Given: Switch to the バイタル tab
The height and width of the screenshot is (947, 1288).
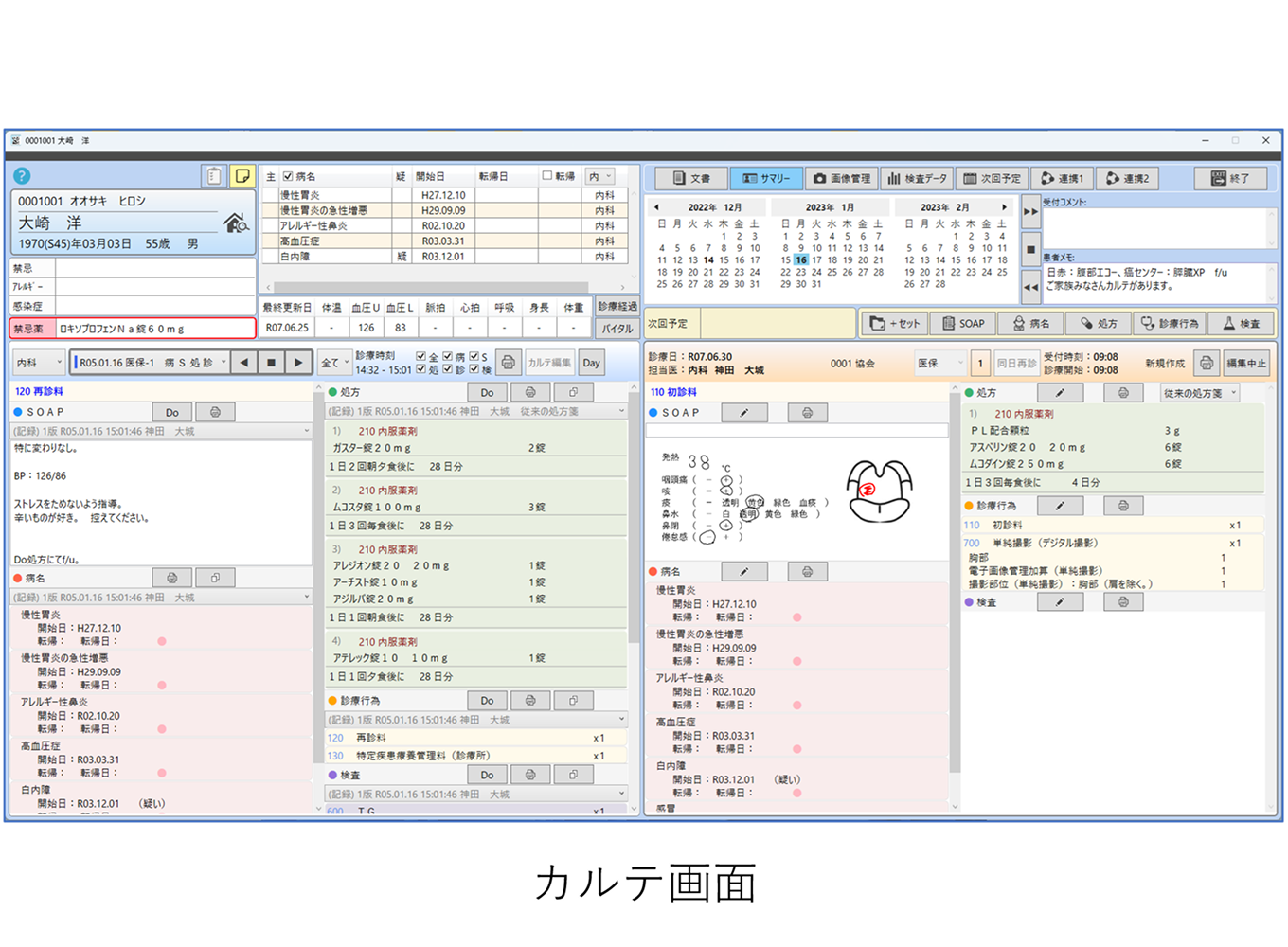Looking at the screenshot, I should [x=617, y=328].
